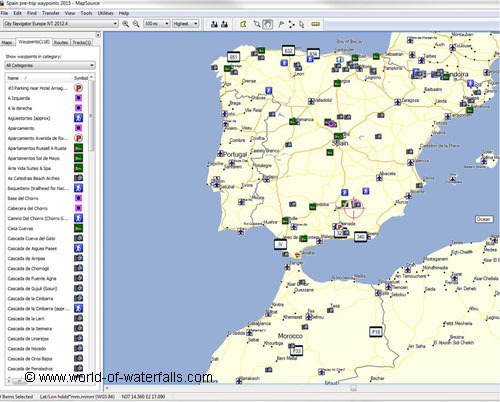
Task: Open the Utilities menu
Action: [105, 13]
